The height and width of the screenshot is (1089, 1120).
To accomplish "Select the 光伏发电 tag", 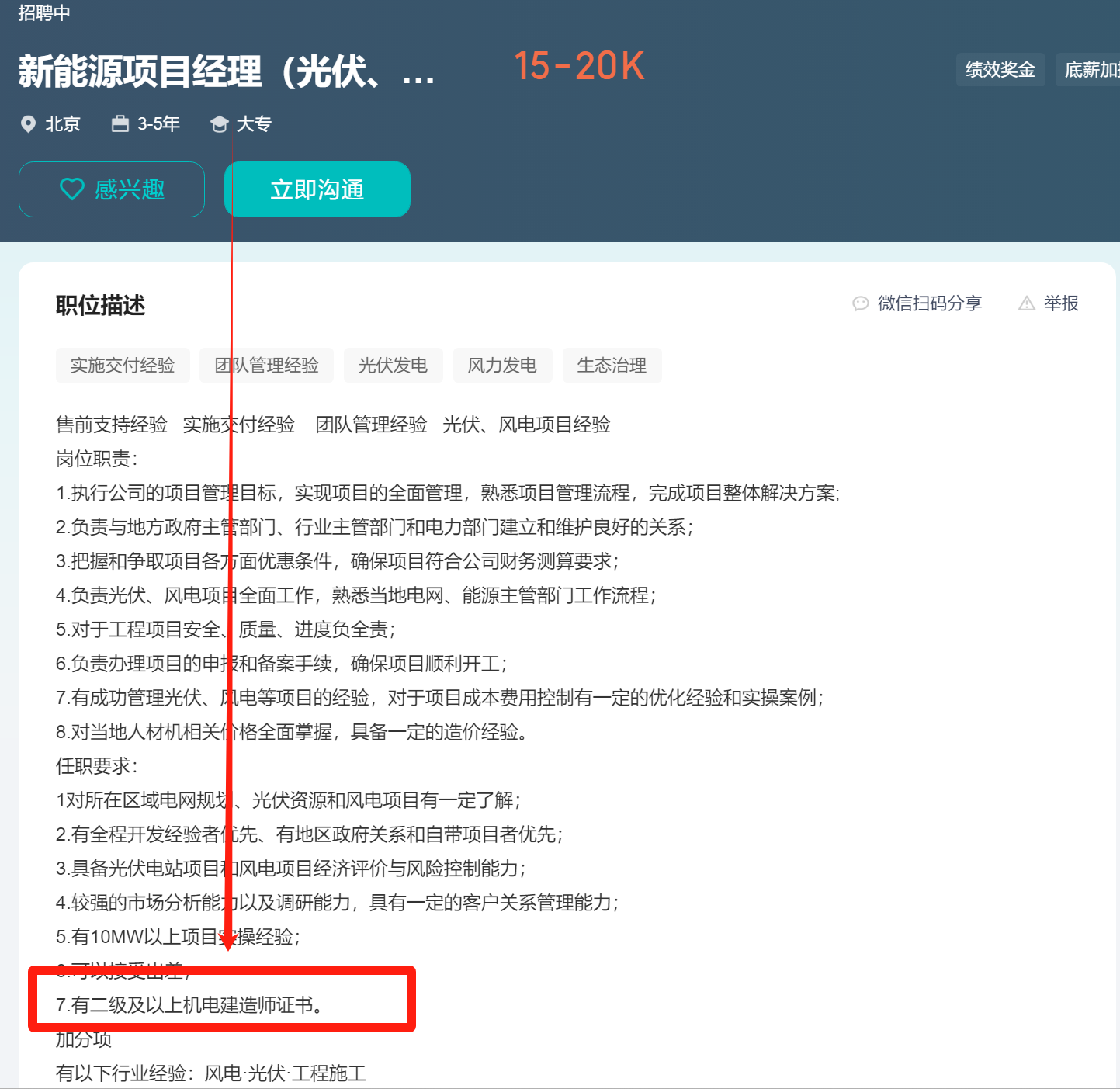I will click(394, 366).
